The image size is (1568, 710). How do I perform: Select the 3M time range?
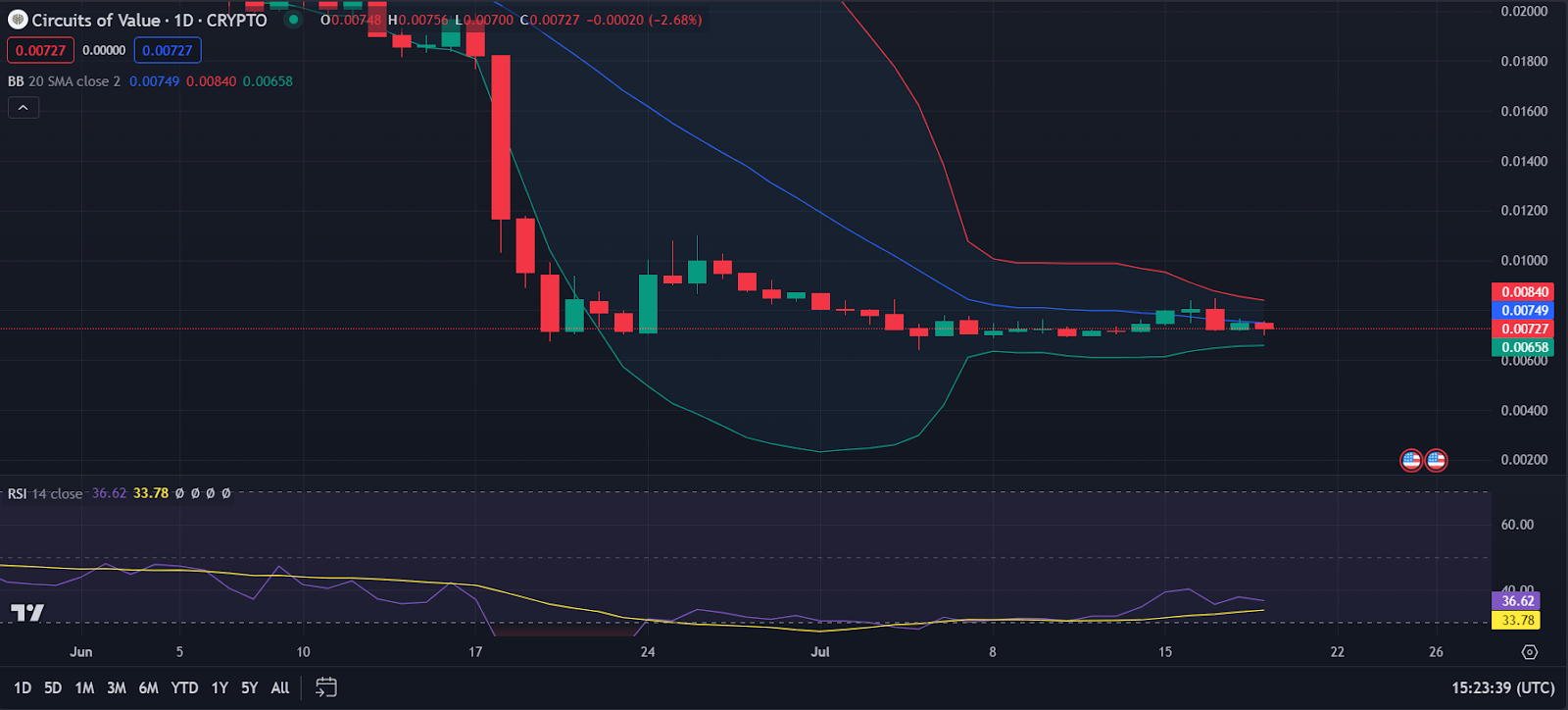click(x=117, y=688)
